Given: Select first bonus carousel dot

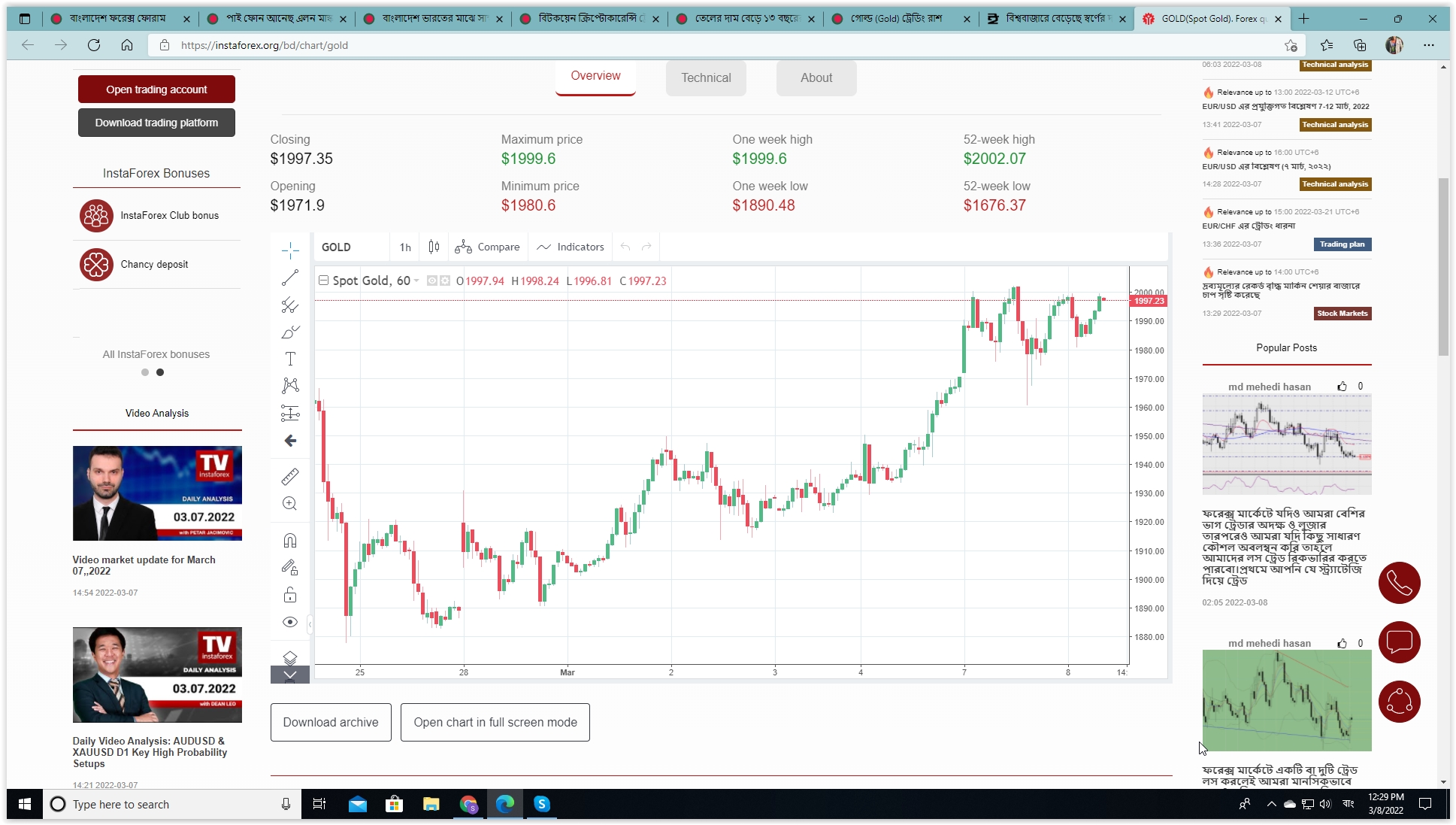Looking at the screenshot, I should point(145,372).
